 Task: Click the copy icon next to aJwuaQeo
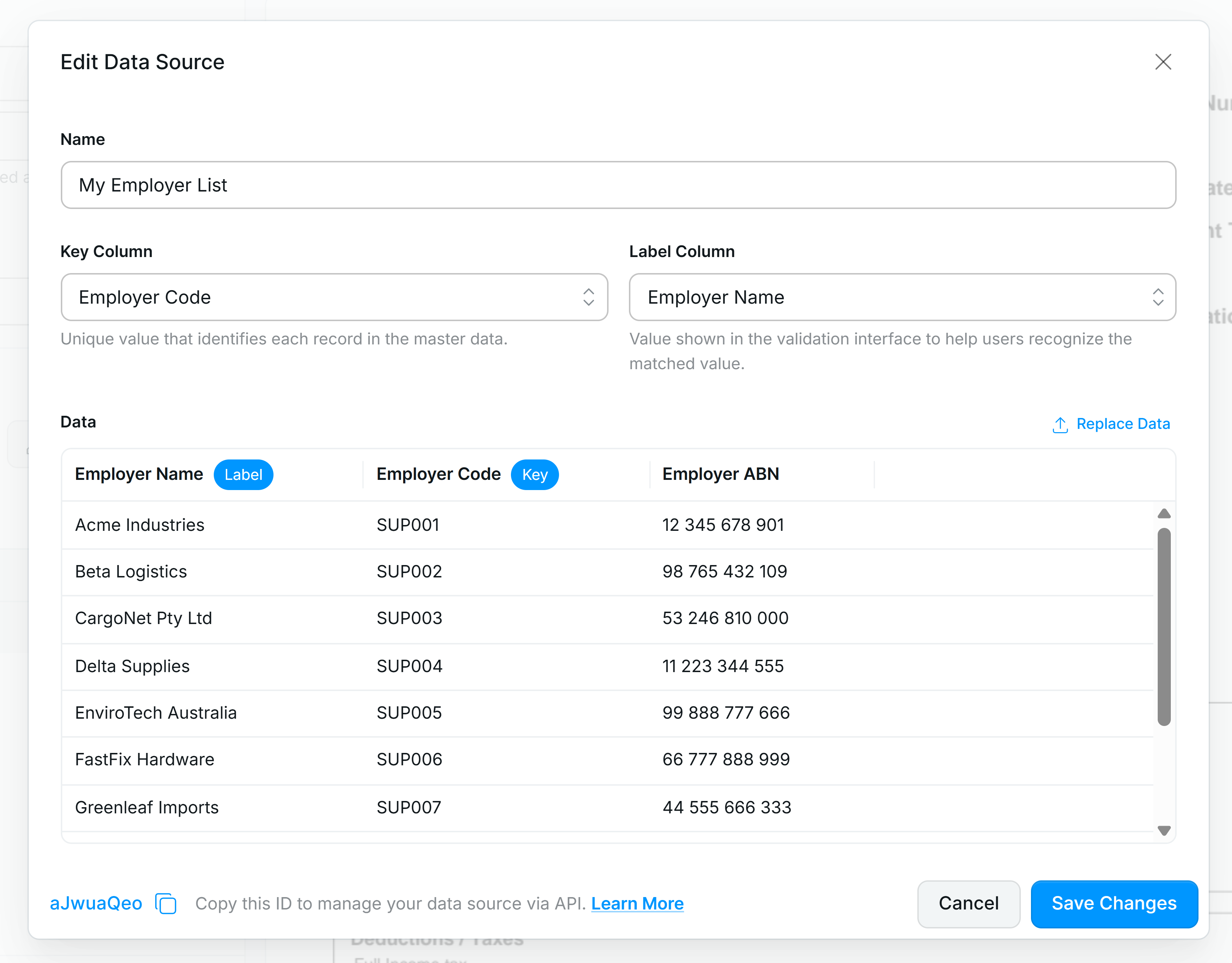(166, 903)
